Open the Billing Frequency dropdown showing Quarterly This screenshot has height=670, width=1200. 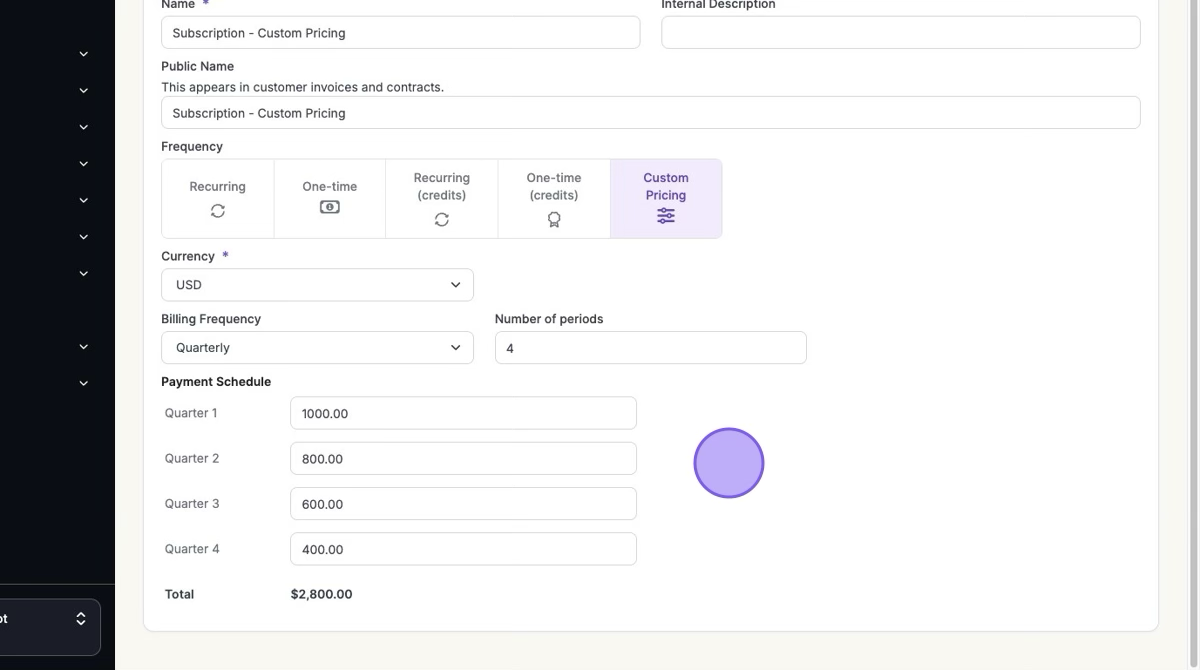click(x=317, y=348)
